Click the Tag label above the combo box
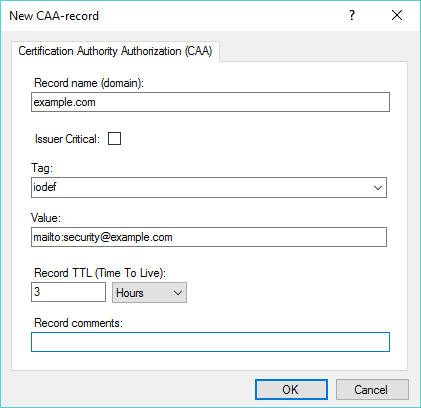This screenshot has height=408, width=421. point(42,168)
